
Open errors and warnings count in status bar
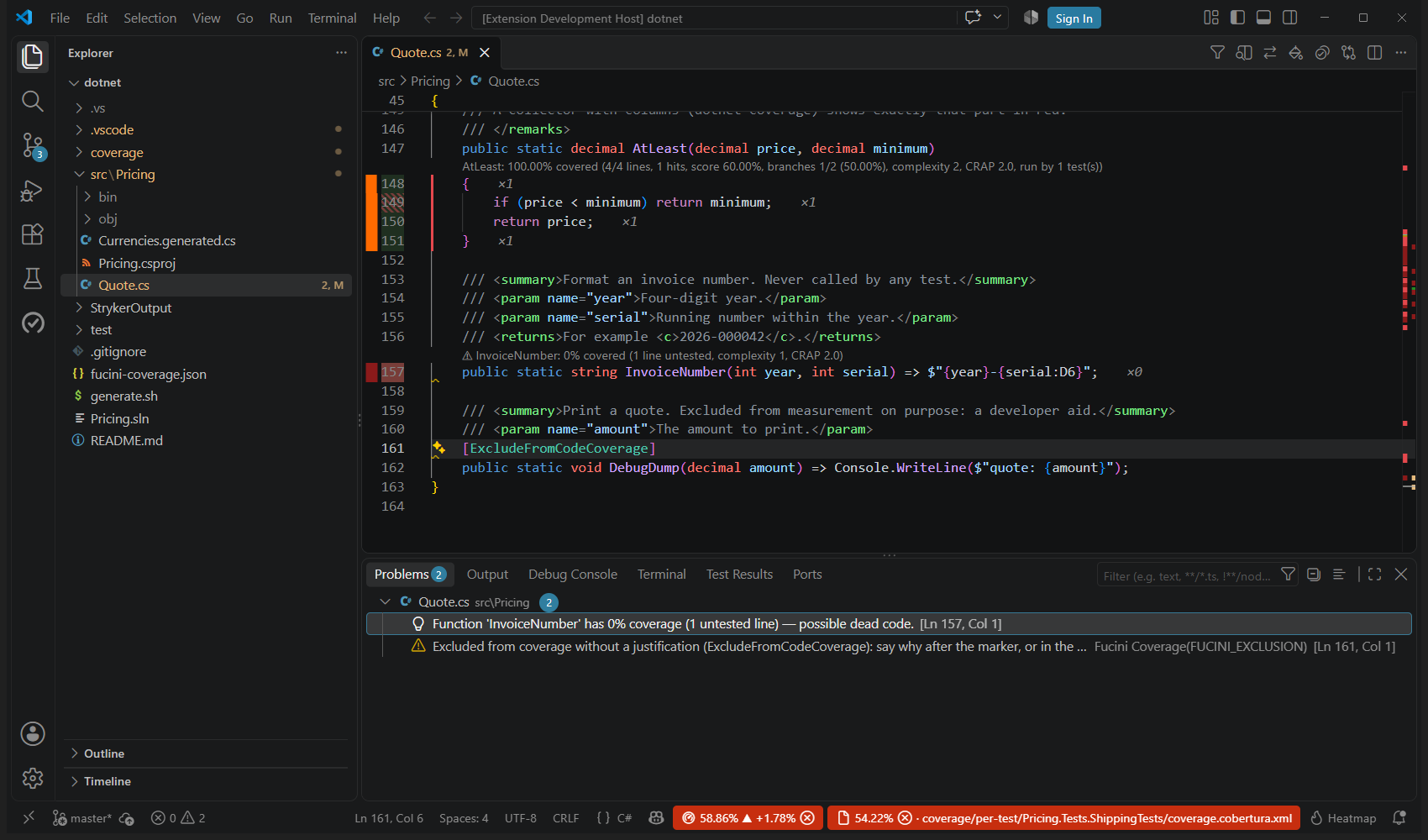[178, 818]
